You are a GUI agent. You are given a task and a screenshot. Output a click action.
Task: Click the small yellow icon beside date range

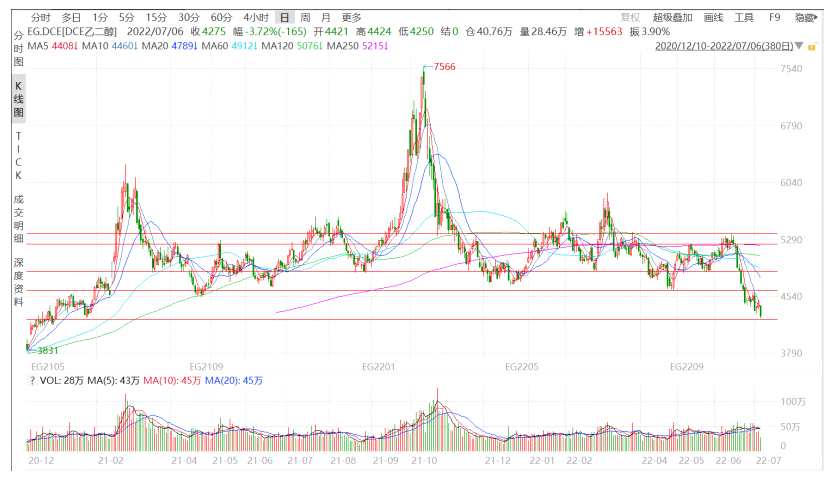812,47
